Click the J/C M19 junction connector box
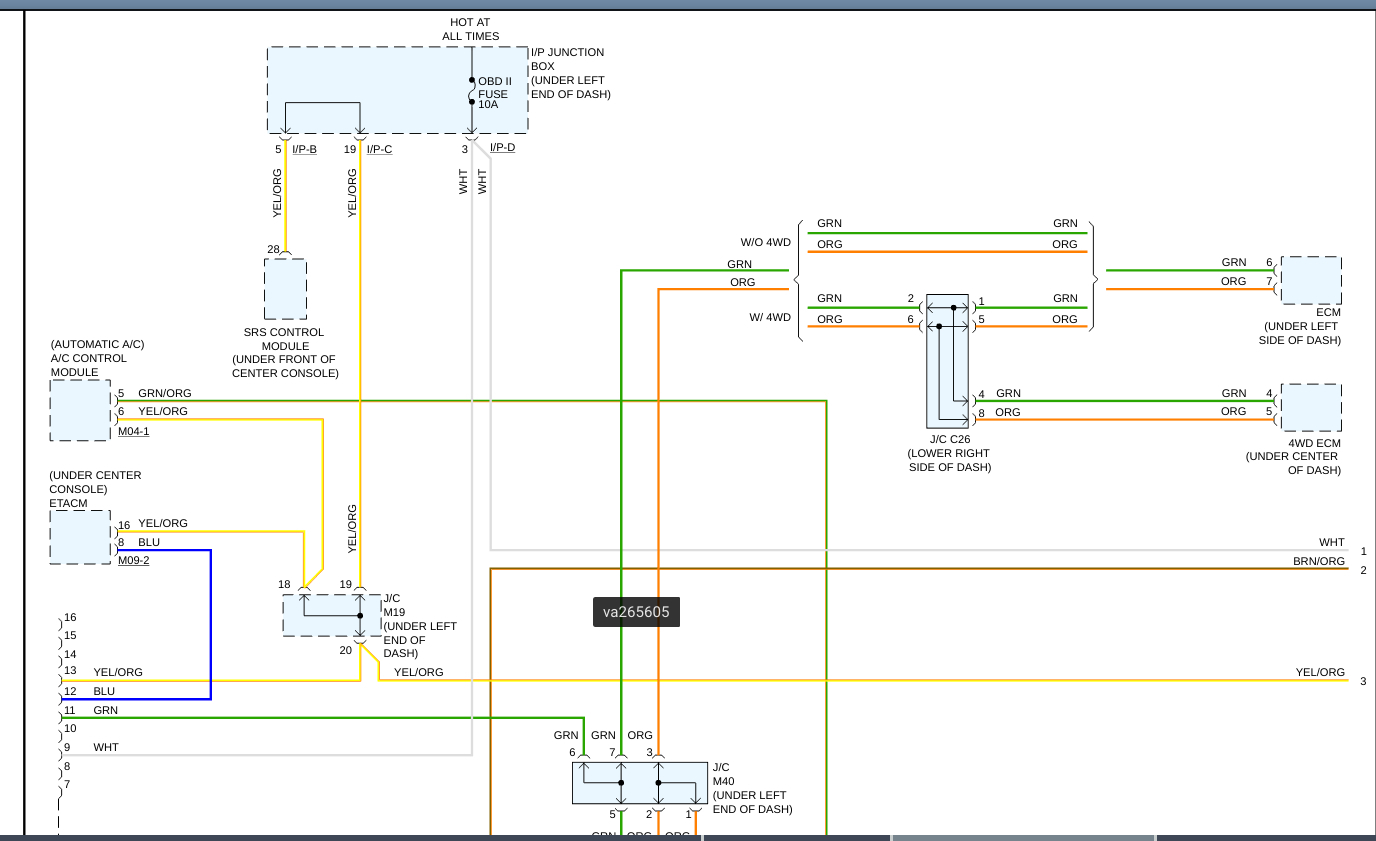Screen dimensions: 1376x841 coord(332,615)
